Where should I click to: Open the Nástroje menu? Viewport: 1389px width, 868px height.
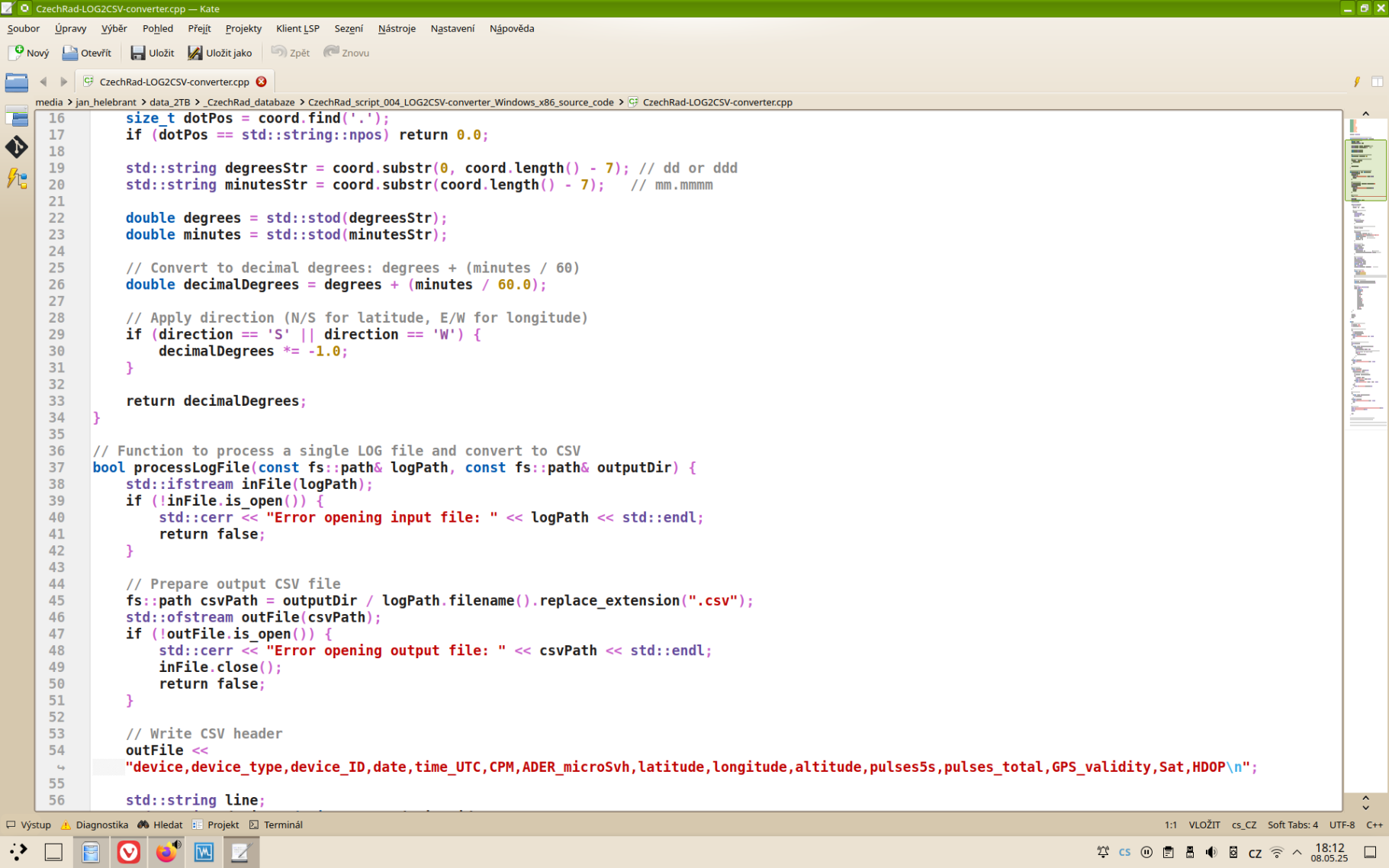(x=397, y=28)
